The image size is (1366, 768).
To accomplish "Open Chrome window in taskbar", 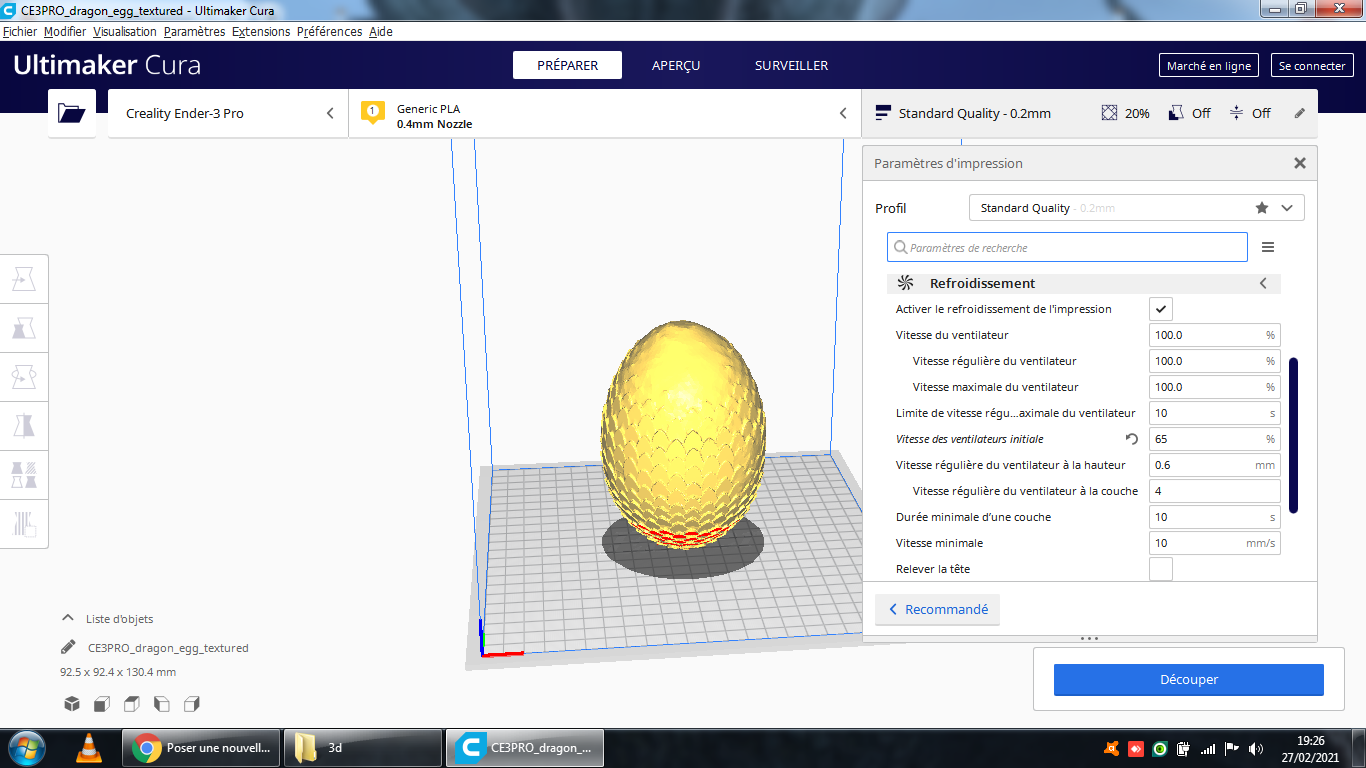I will [x=200, y=747].
